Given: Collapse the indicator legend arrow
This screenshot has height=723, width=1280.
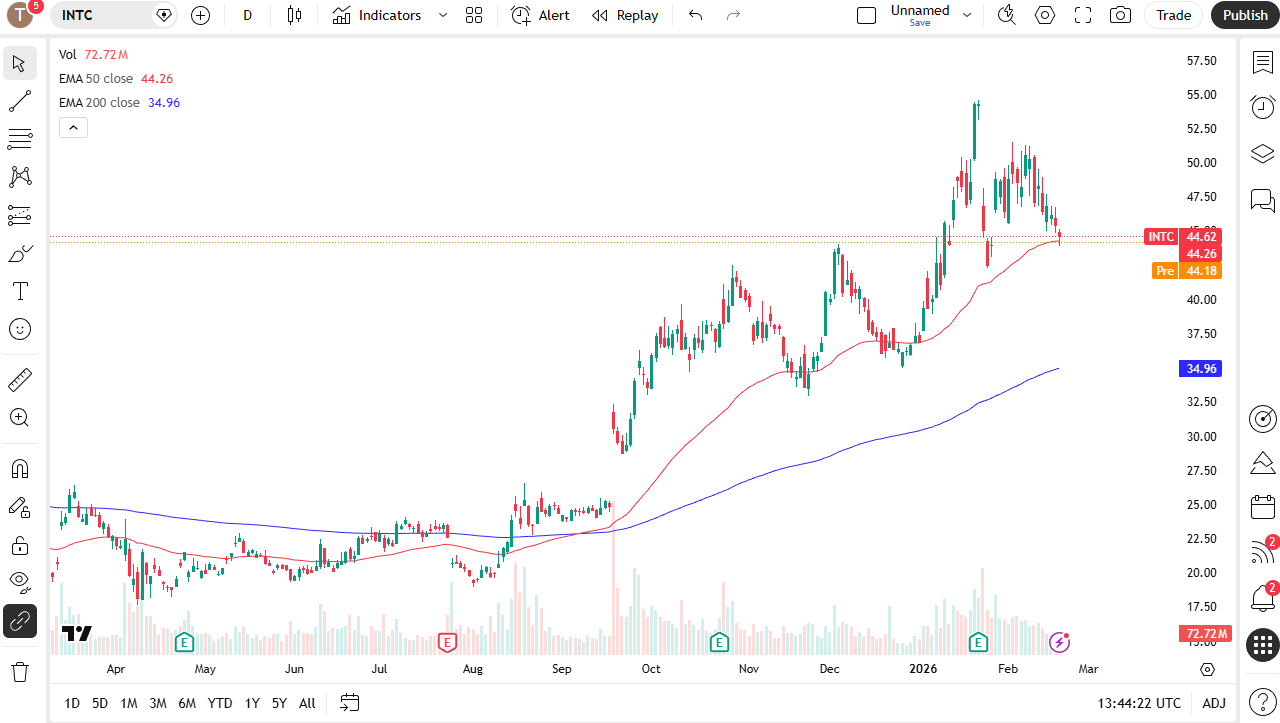Looking at the screenshot, I should pyautogui.click(x=74, y=127).
